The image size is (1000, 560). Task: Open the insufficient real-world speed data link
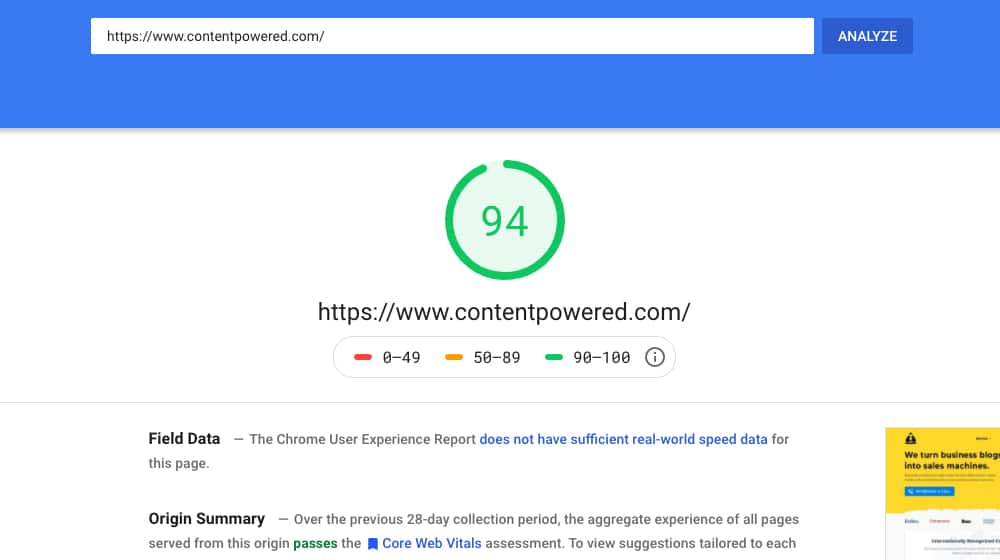tap(623, 439)
